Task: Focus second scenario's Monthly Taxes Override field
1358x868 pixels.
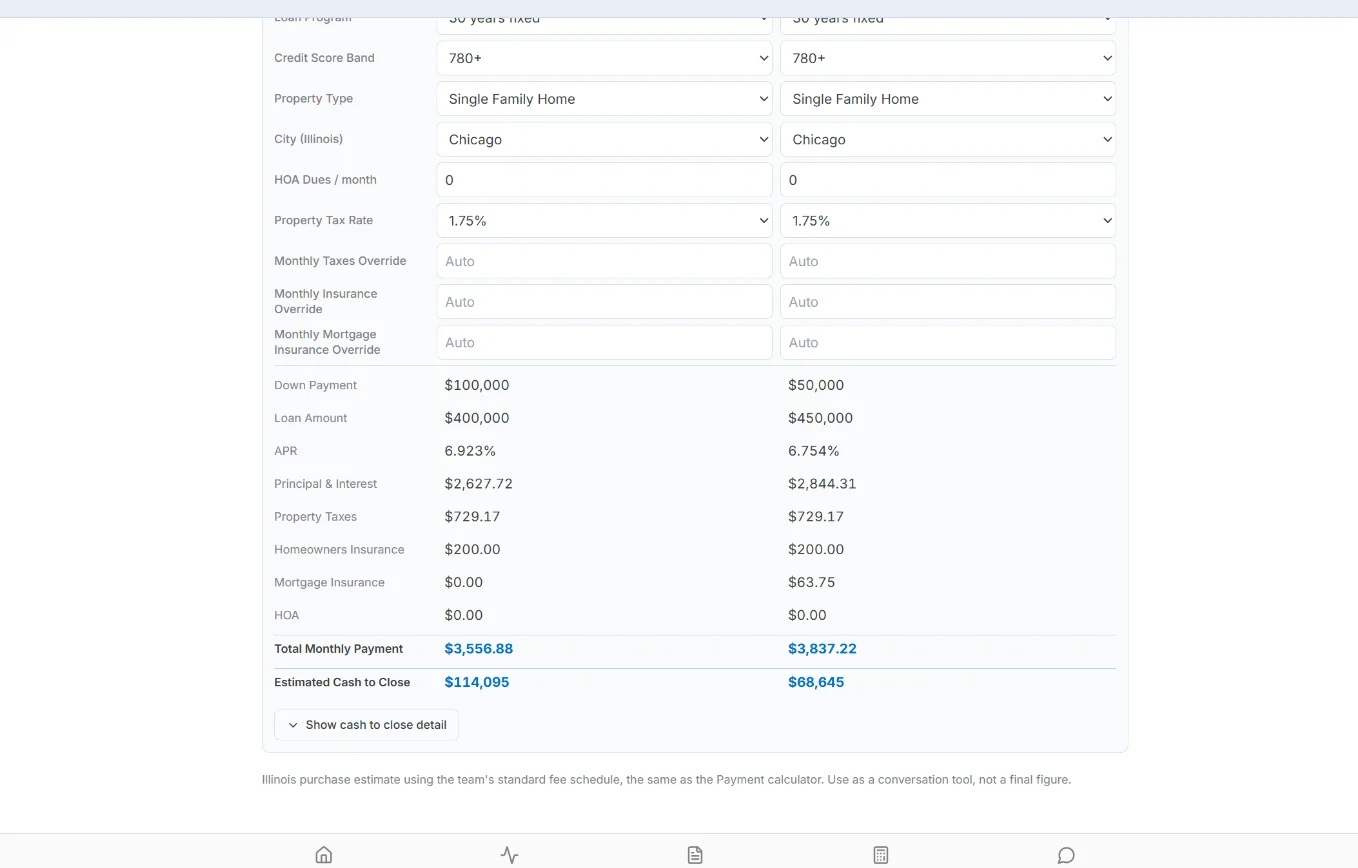Action: (x=948, y=261)
